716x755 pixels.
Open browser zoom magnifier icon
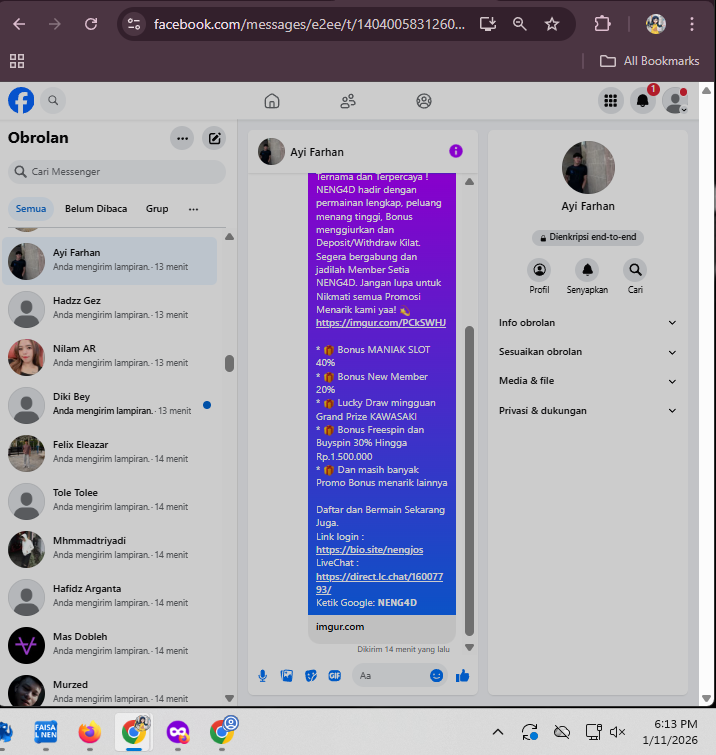tap(520, 24)
